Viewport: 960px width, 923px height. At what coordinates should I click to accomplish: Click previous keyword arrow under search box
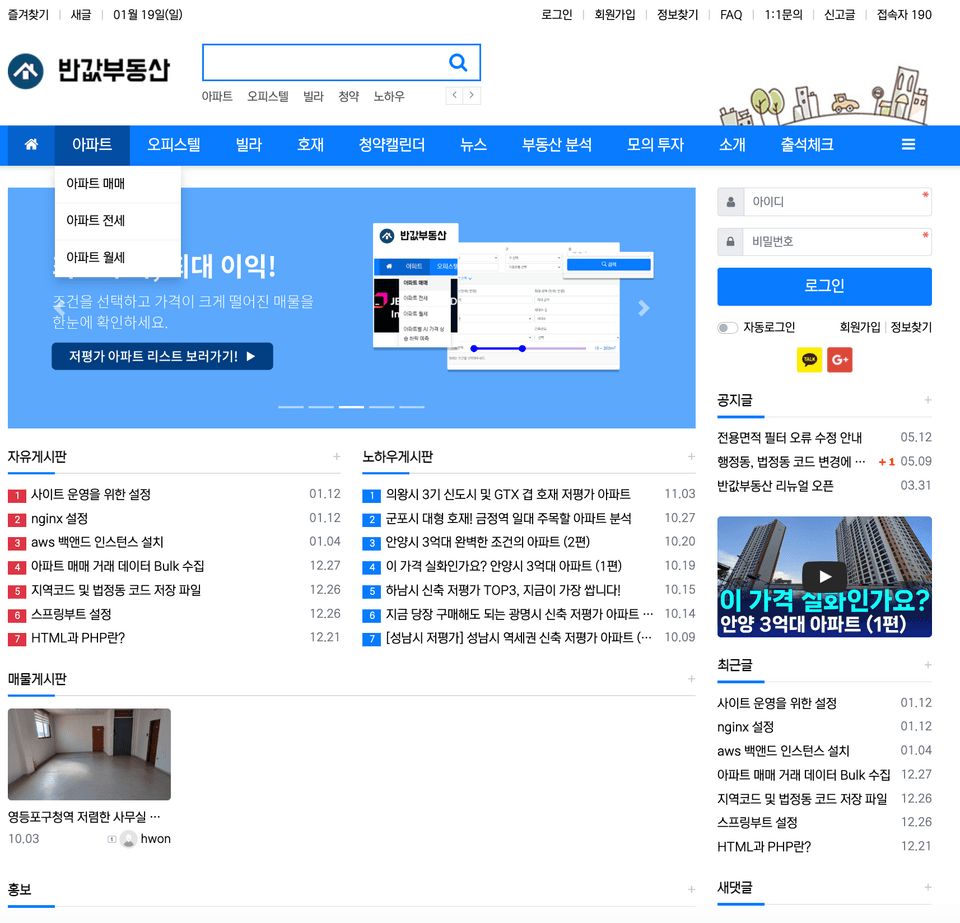coord(454,95)
